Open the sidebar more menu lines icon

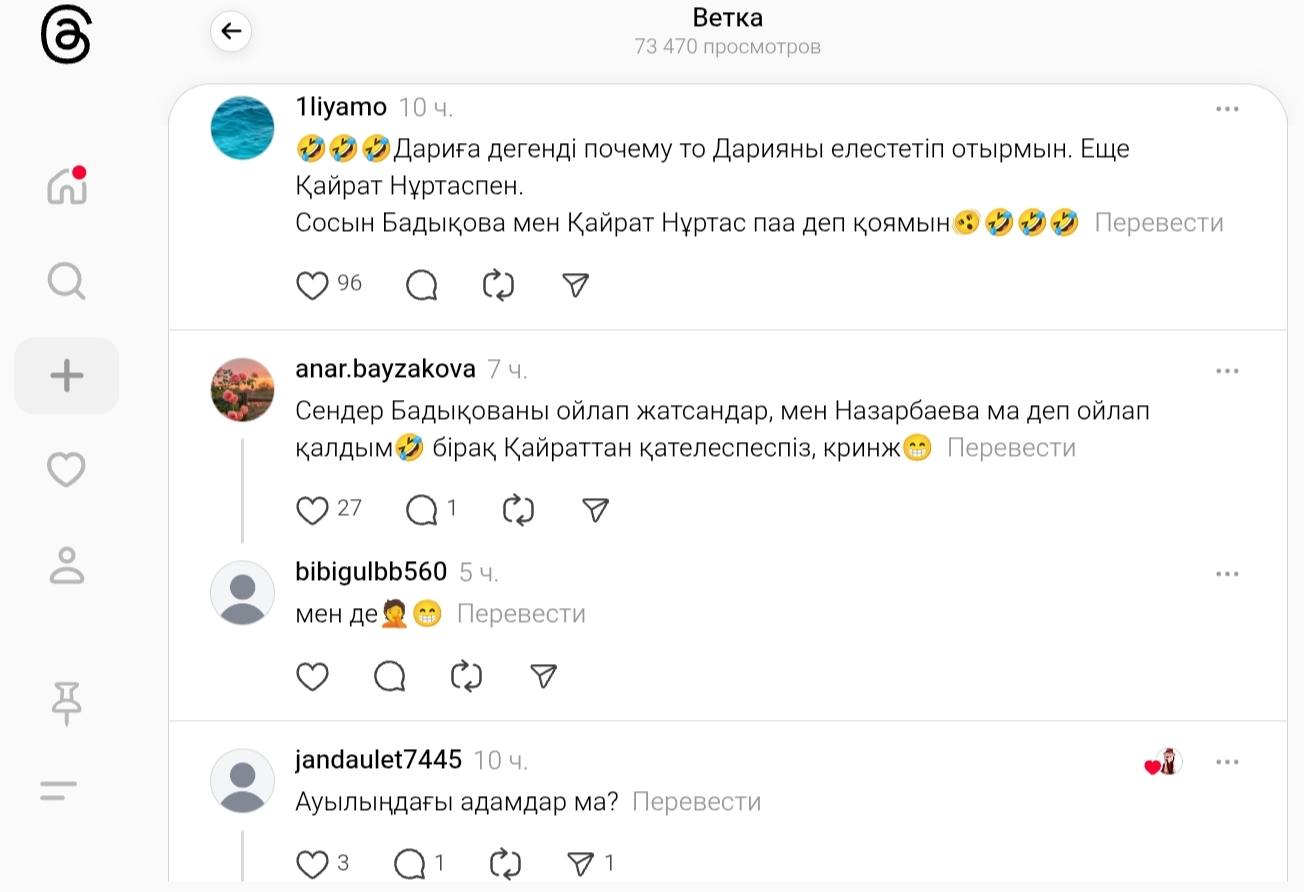click(59, 791)
